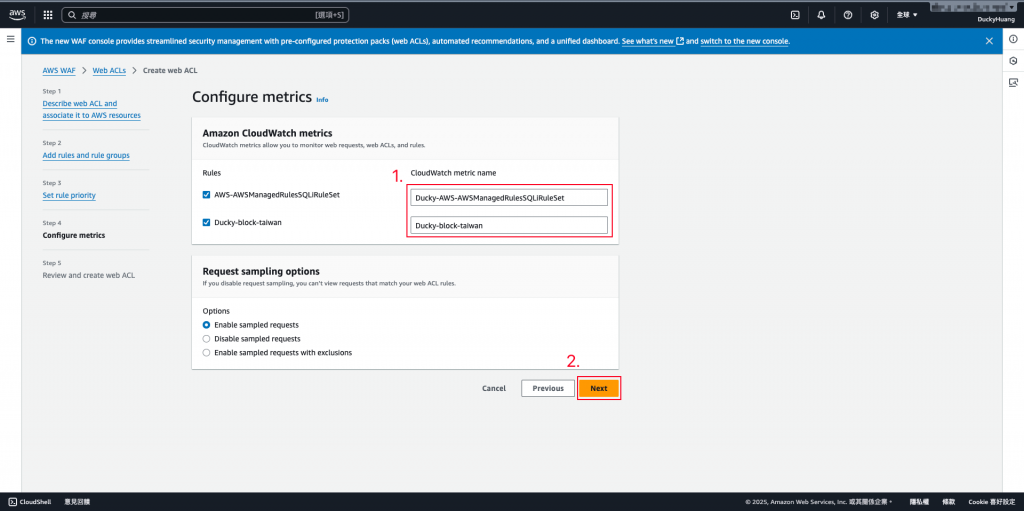Open the region dropdown 全球
The width and height of the screenshot is (1024, 511).
pyautogui.click(x=907, y=14)
